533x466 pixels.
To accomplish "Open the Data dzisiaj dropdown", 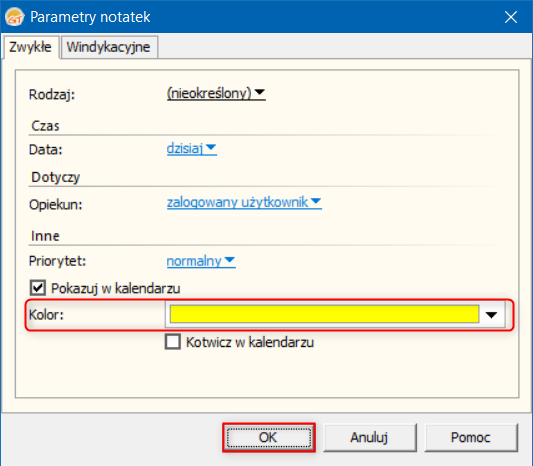I will (x=191, y=149).
